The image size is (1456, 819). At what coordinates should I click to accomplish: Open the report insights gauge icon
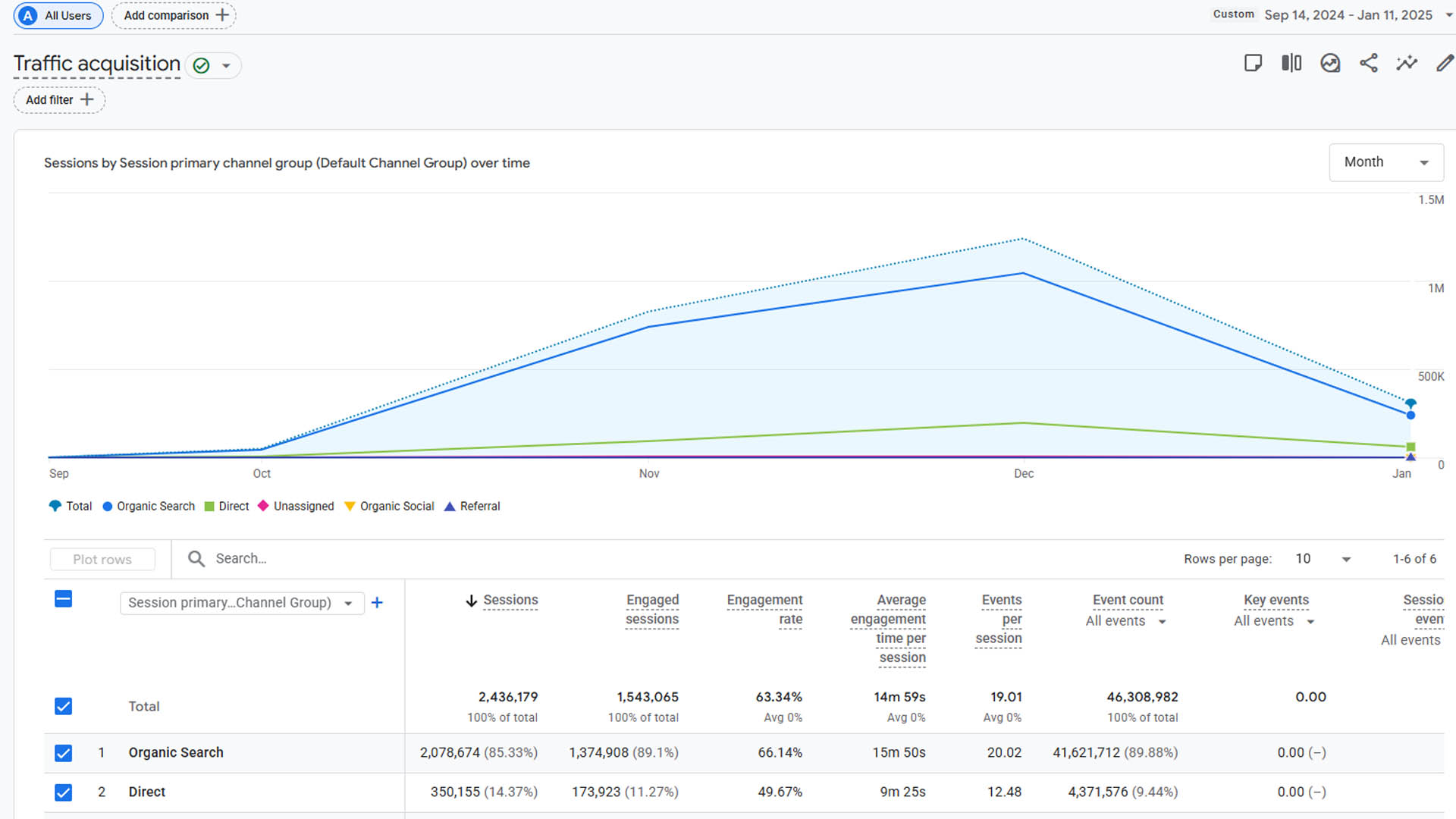tap(1330, 63)
